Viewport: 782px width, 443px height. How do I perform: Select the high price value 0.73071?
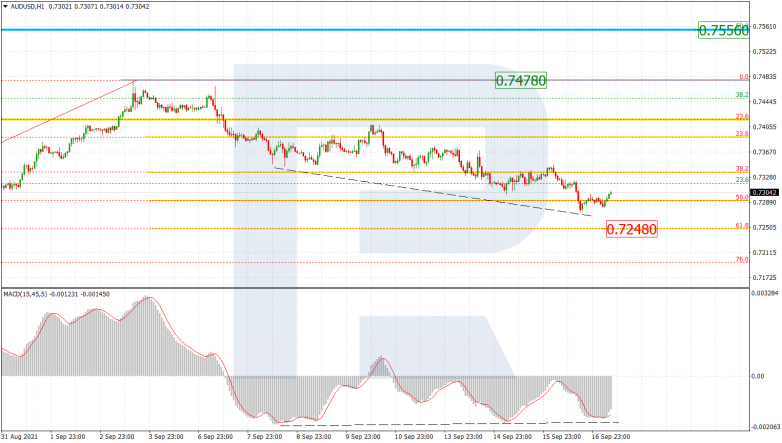point(84,7)
